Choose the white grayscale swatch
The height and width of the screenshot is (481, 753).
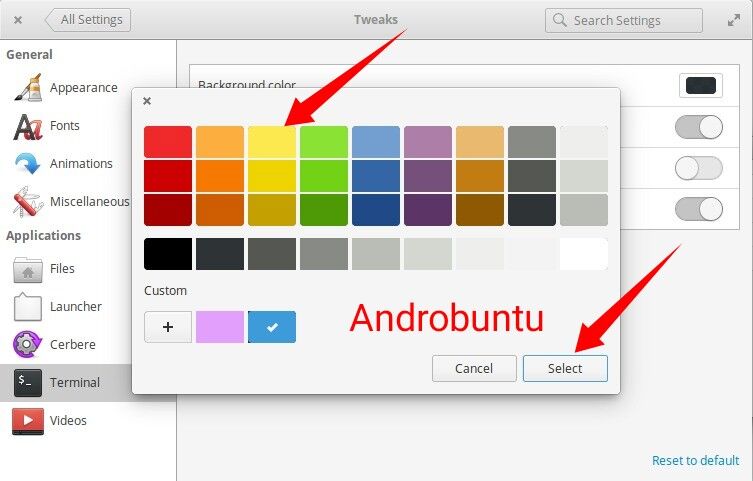pos(584,254)
